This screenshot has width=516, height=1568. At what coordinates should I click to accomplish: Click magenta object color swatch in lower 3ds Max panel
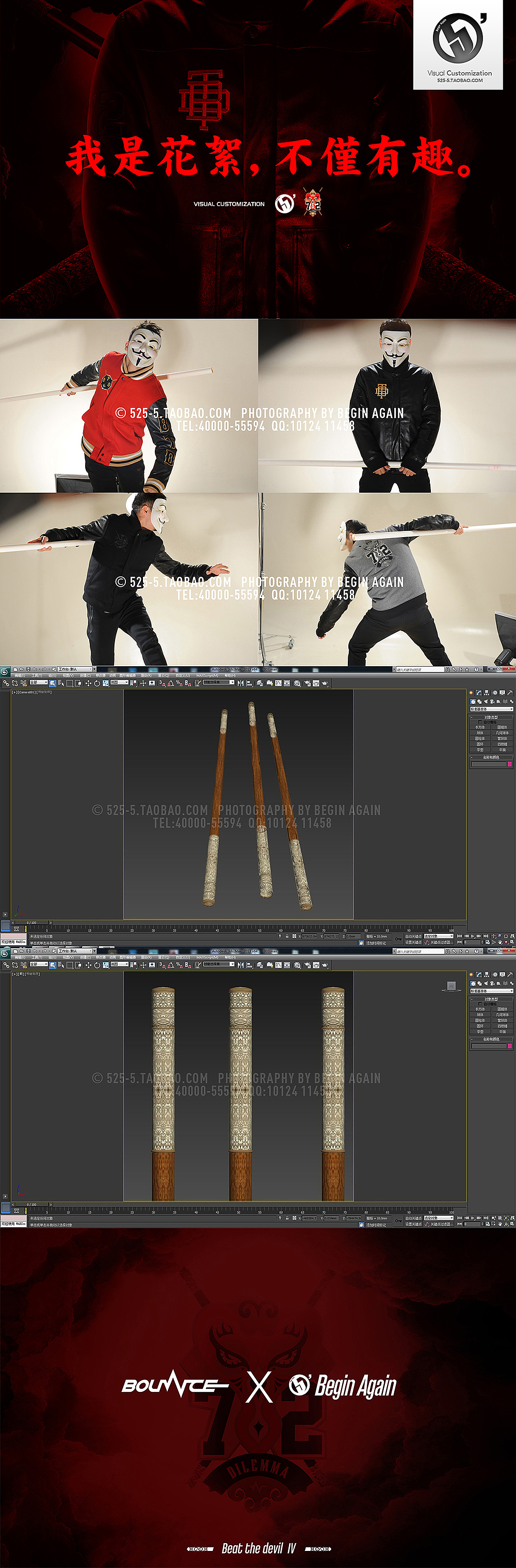(510, 1046)
